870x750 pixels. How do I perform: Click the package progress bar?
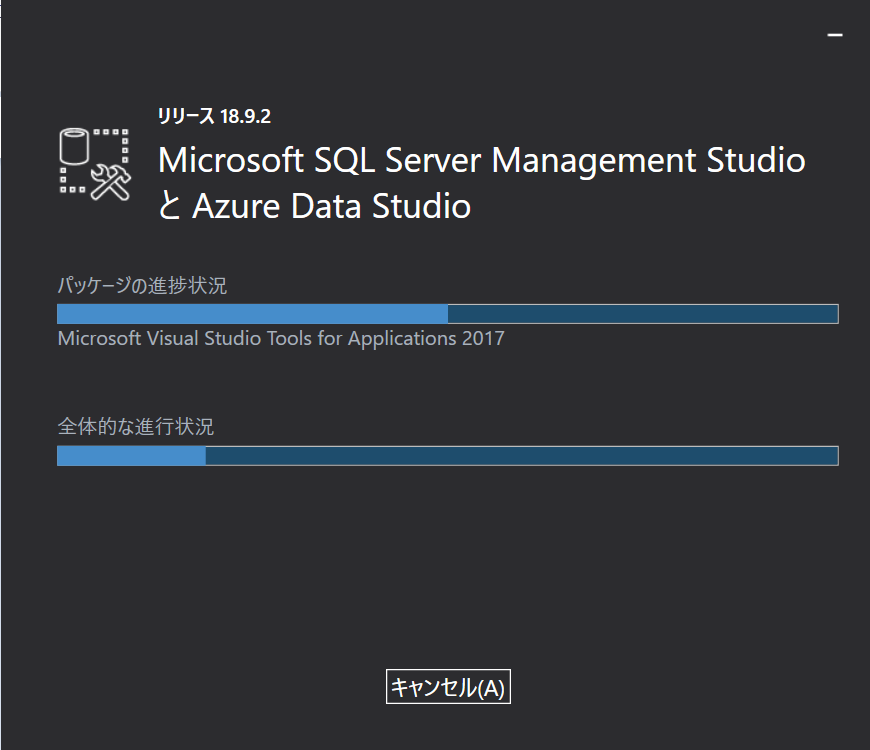tap(448, 314)
